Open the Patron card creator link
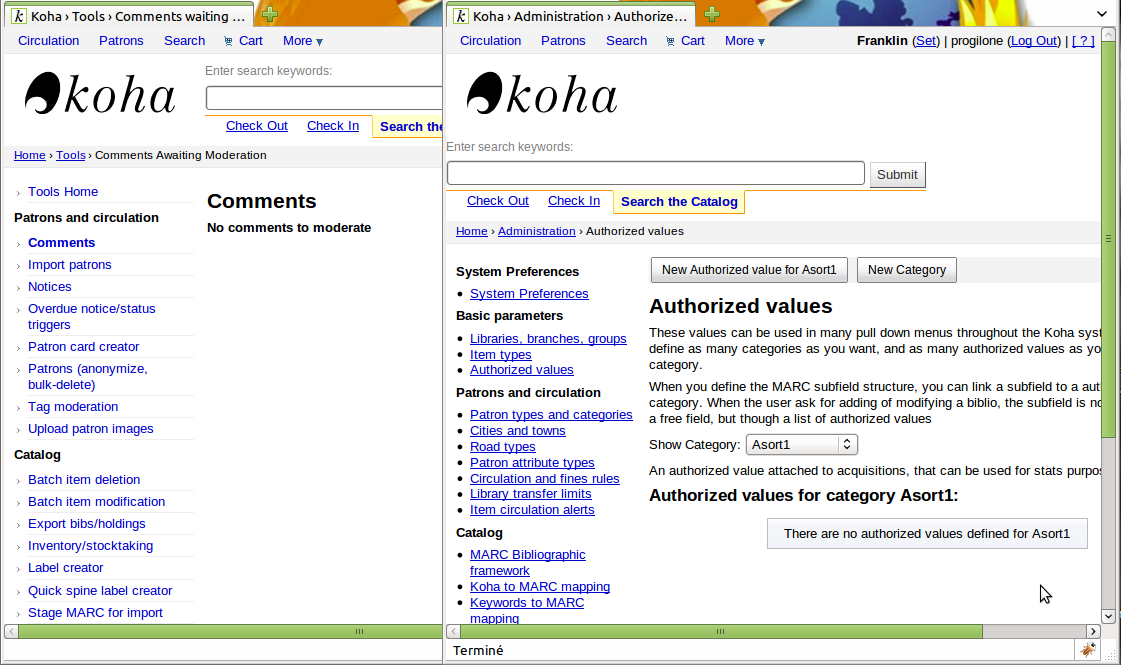 83,347
